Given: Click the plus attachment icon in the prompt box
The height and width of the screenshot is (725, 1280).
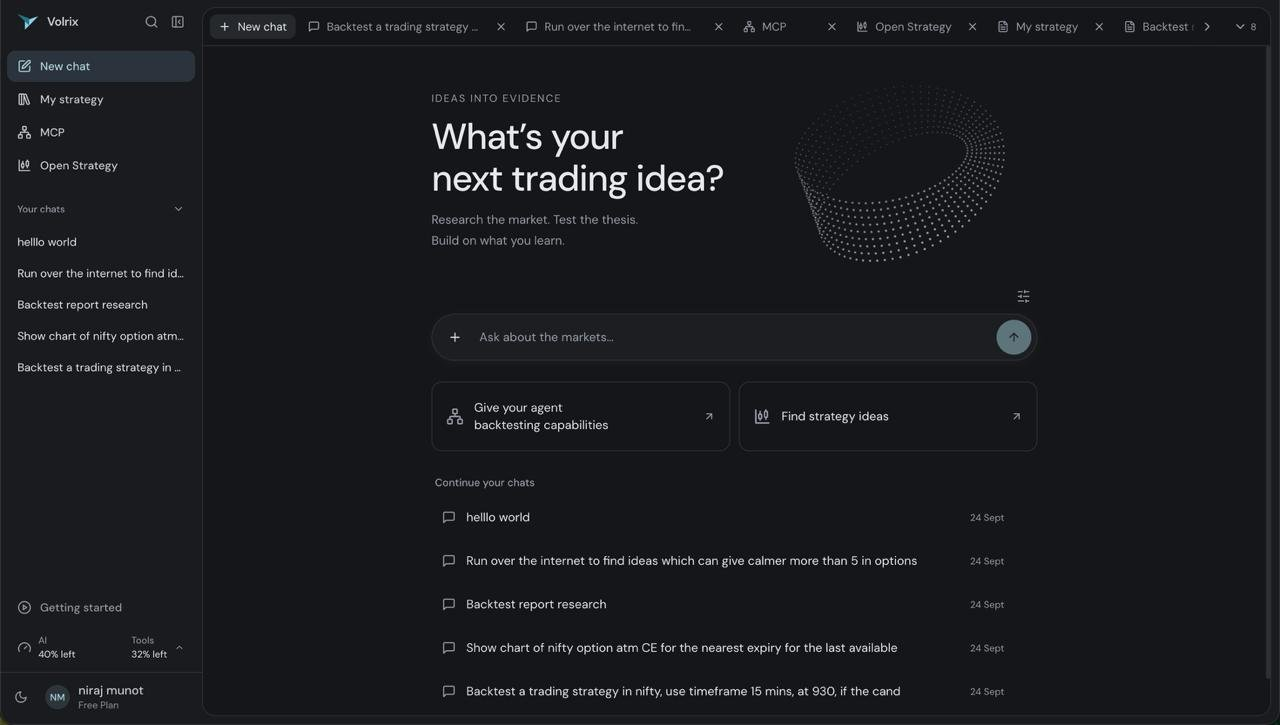Looking at the screenshot, I should pyautogui.click(x=455, y=337).
